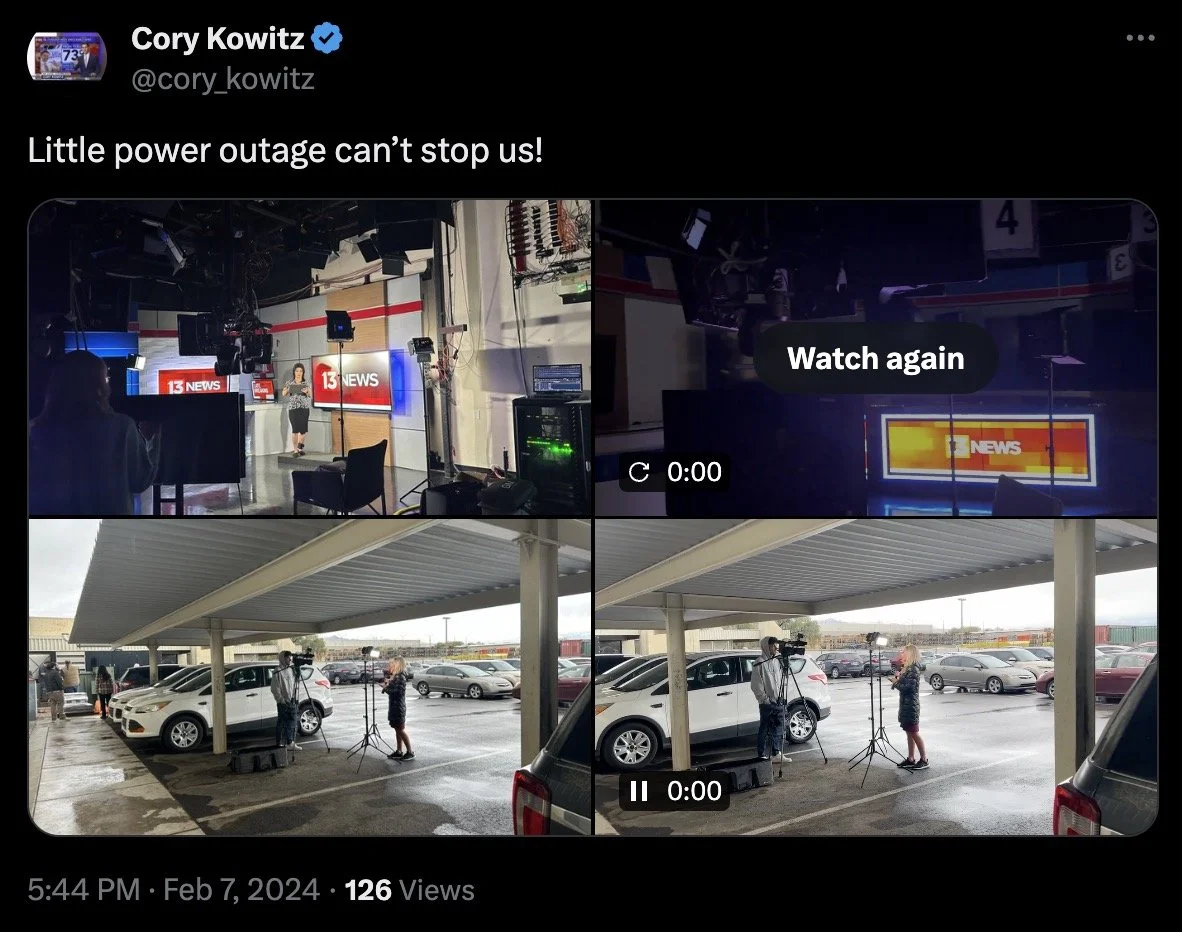Open the studio photo with reporter
The image size is (1182, 932).
click(x=310, y=357)
